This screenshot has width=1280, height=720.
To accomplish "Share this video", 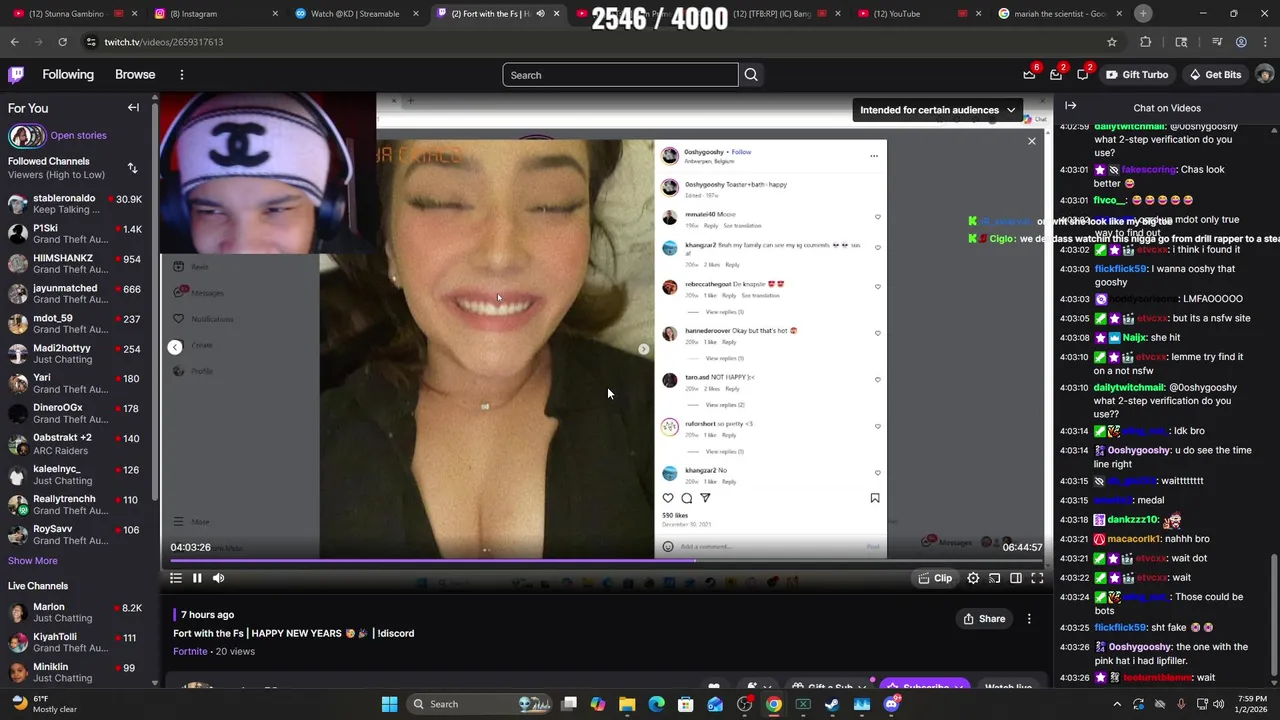I will 984,619.
